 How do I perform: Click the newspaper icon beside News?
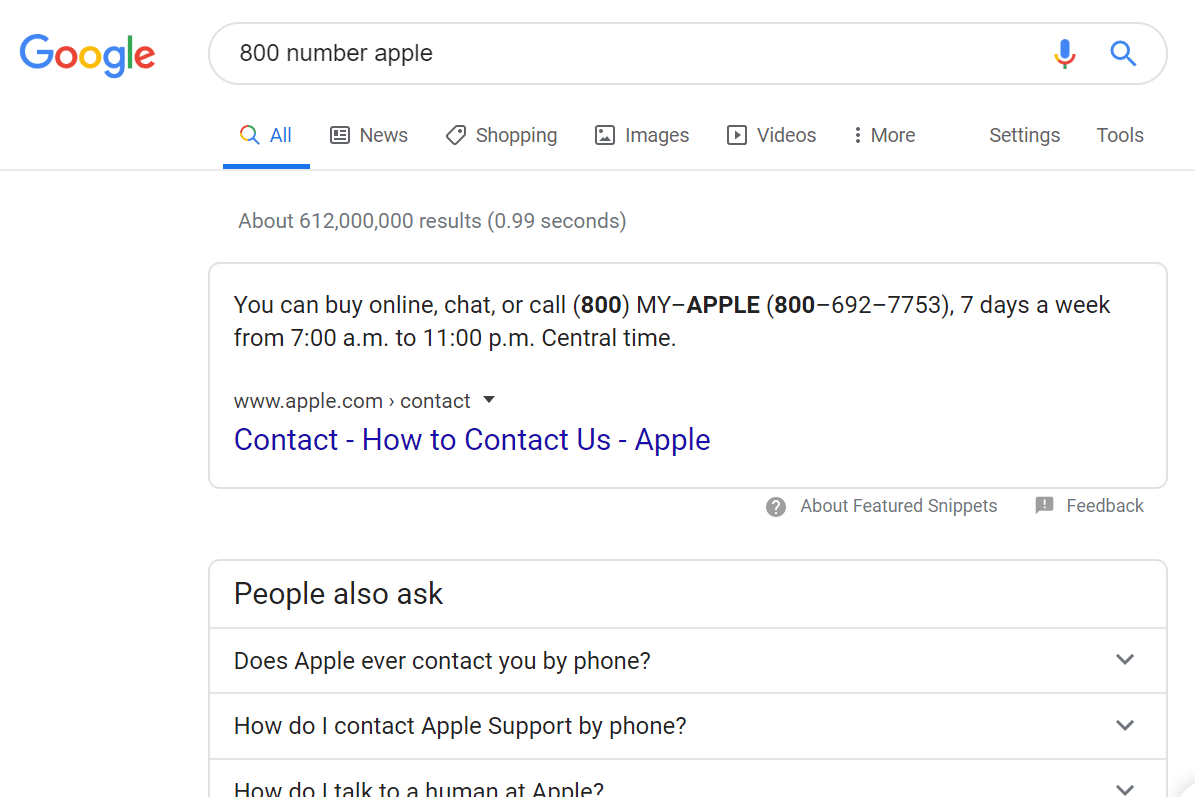pos(340,134)
